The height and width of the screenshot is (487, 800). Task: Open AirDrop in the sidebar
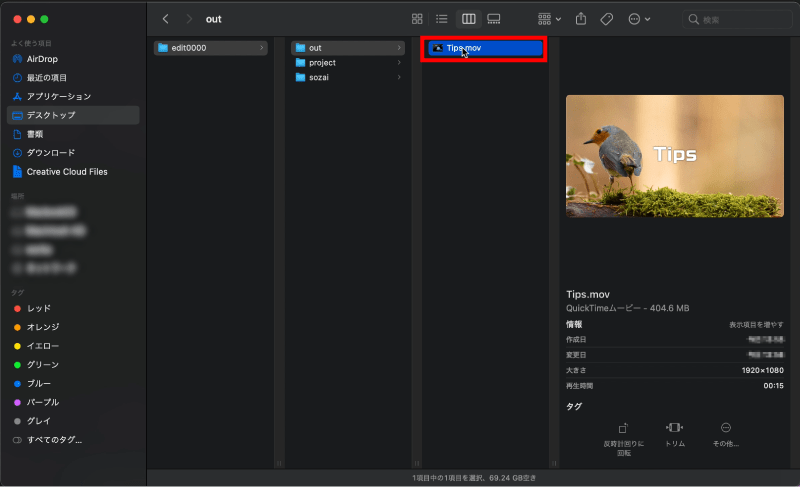coord(73,59)
